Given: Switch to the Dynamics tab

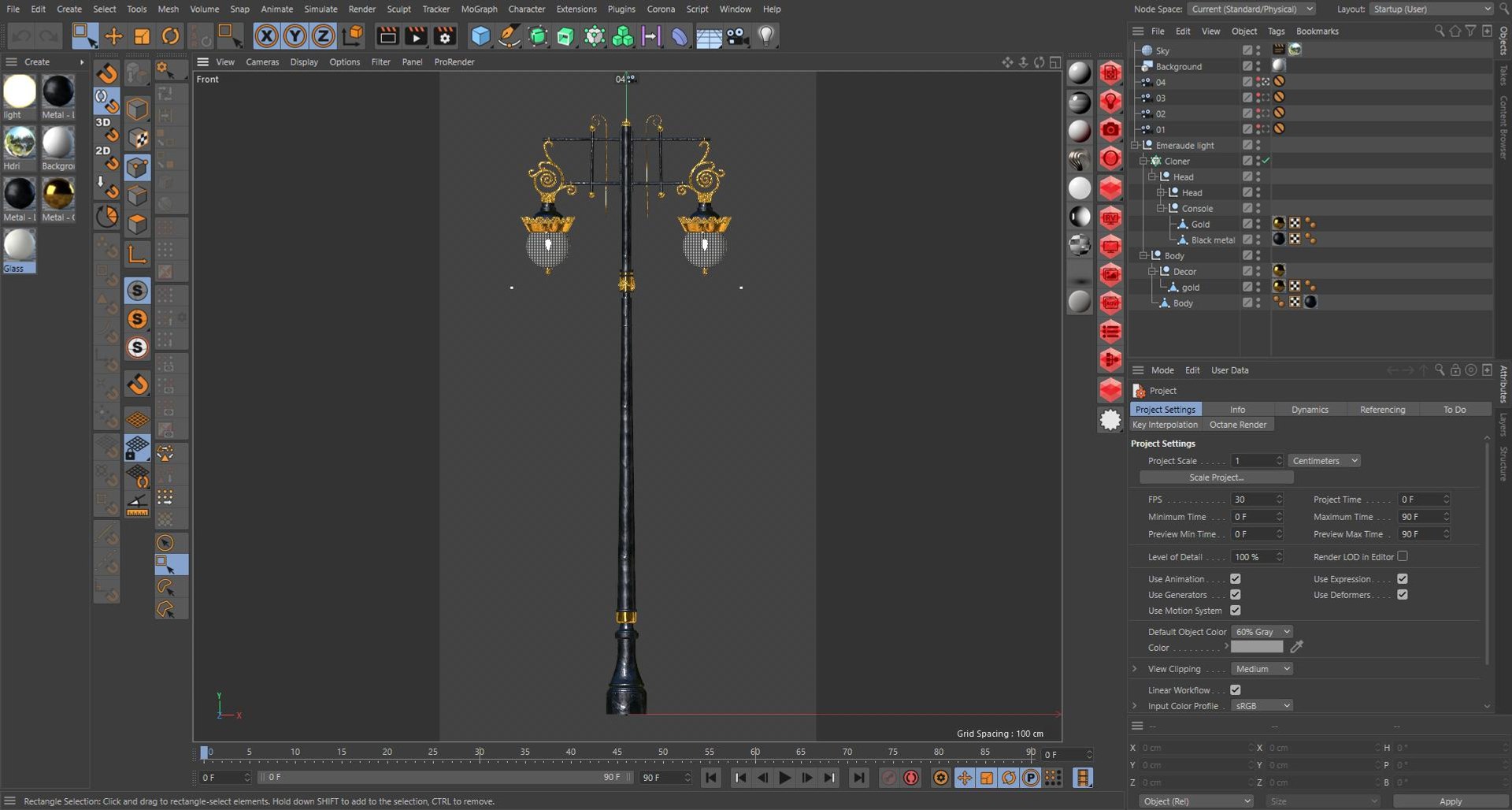Looking at the screenshot, I should (1310, 410).
